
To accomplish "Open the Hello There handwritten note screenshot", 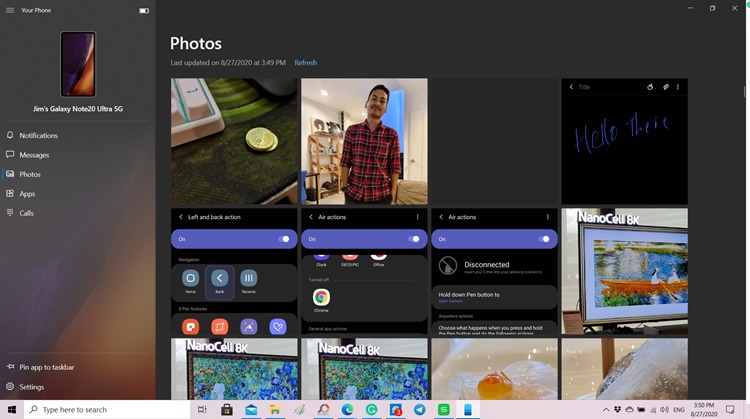I will [x=625, y=142].
